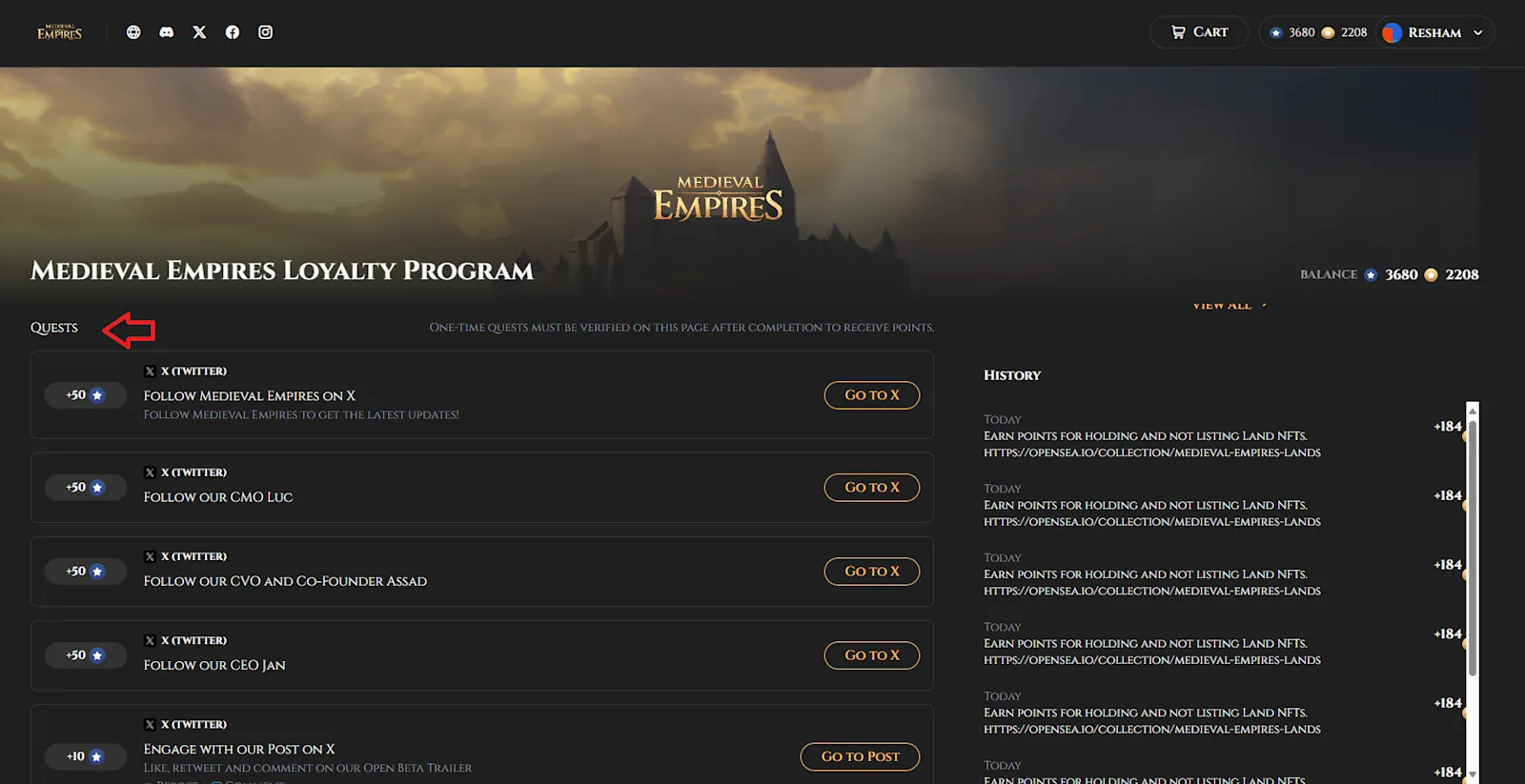This screenshot has width=1525, height=784.
Task: Open the website globe icon
Action: 133,32
